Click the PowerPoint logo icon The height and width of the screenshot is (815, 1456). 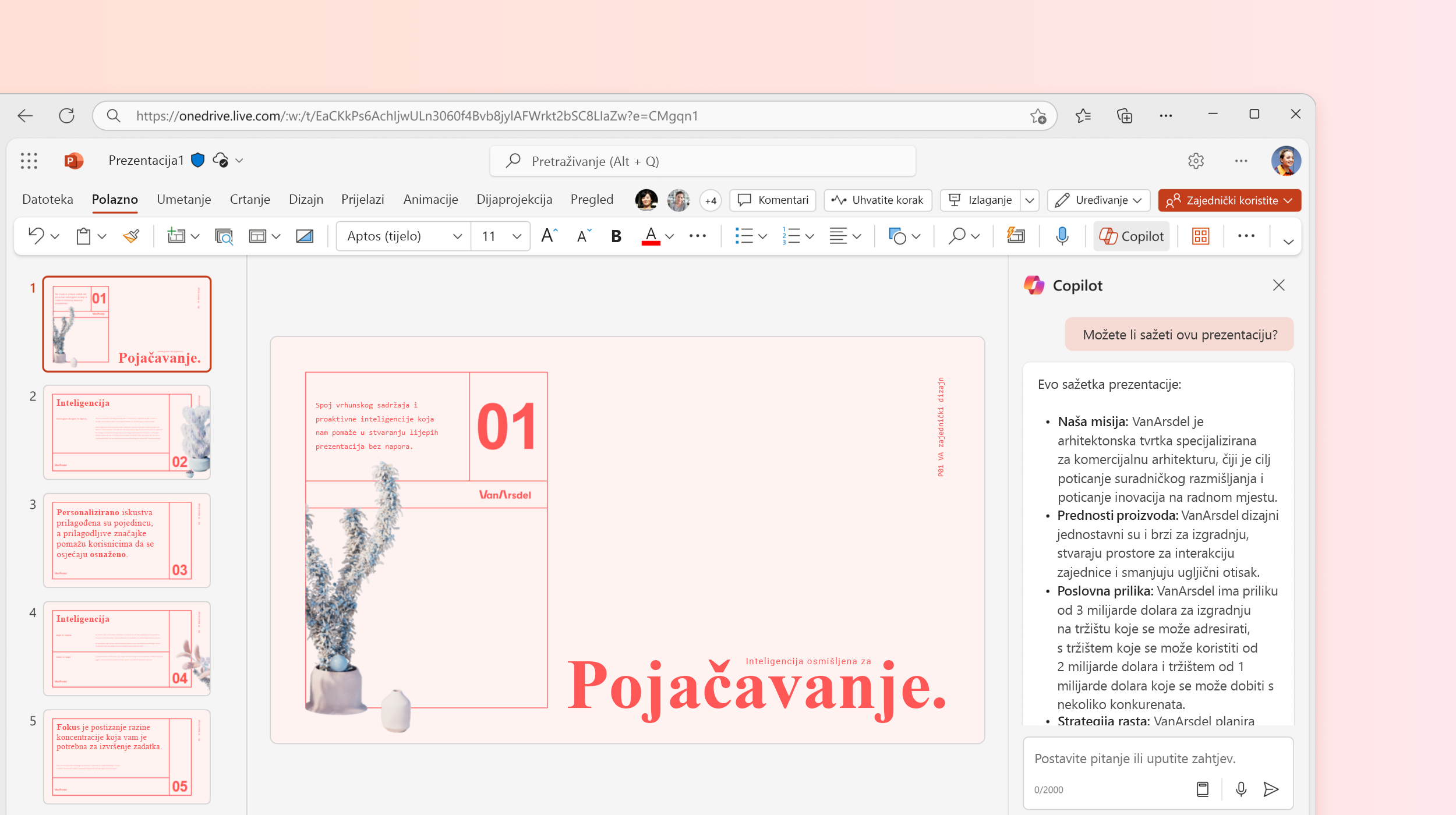click(x=73, y=161)
